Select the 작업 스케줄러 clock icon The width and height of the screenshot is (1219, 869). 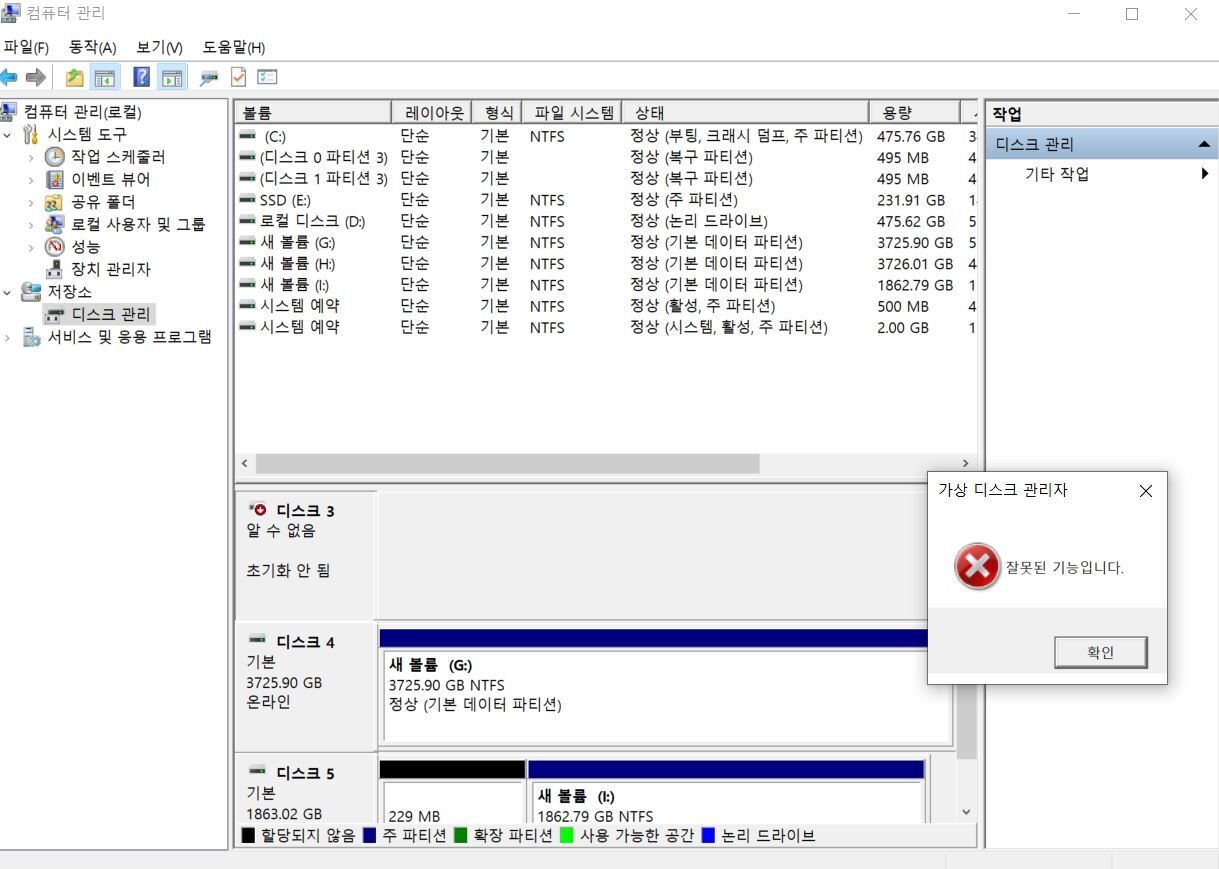tap(55, 157)
